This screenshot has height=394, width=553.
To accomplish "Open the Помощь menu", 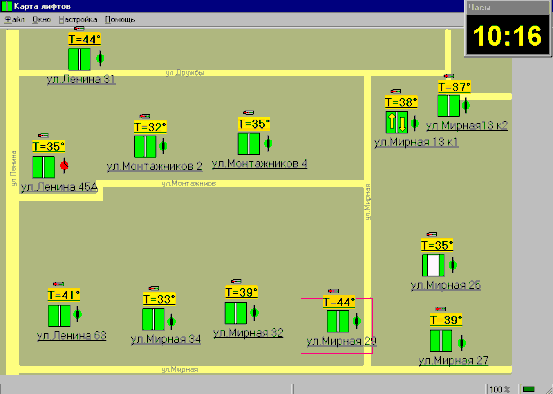I will click(x=120, y=20).
